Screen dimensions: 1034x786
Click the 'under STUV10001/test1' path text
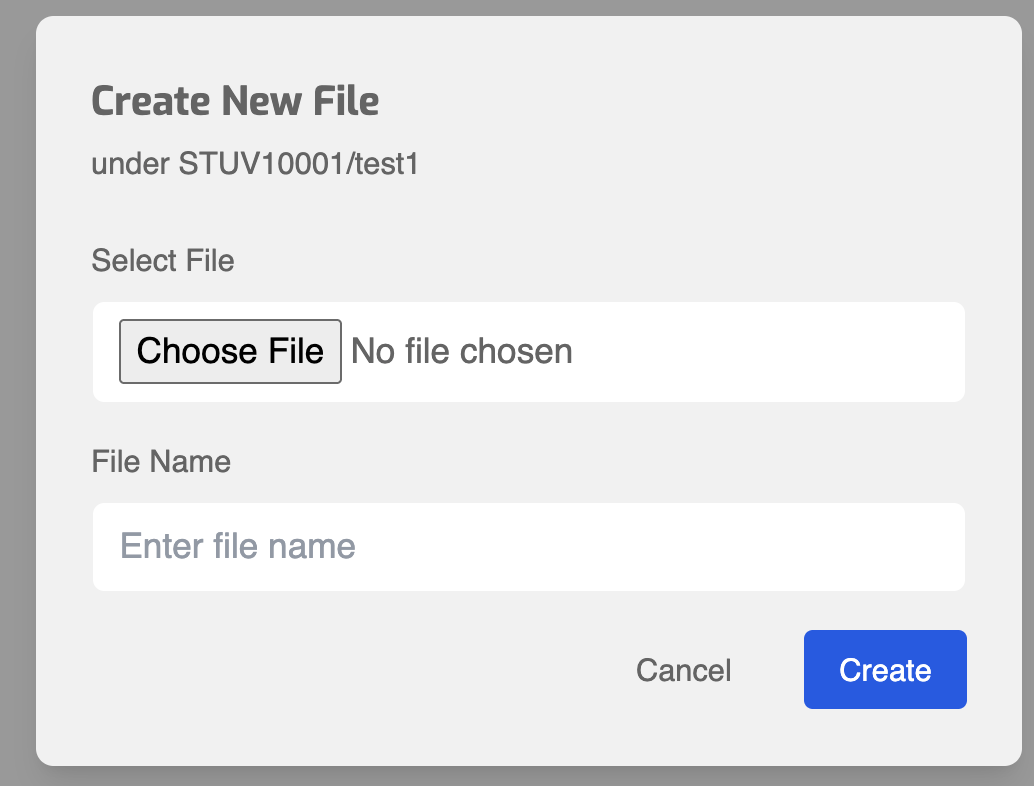coord(254,164)
